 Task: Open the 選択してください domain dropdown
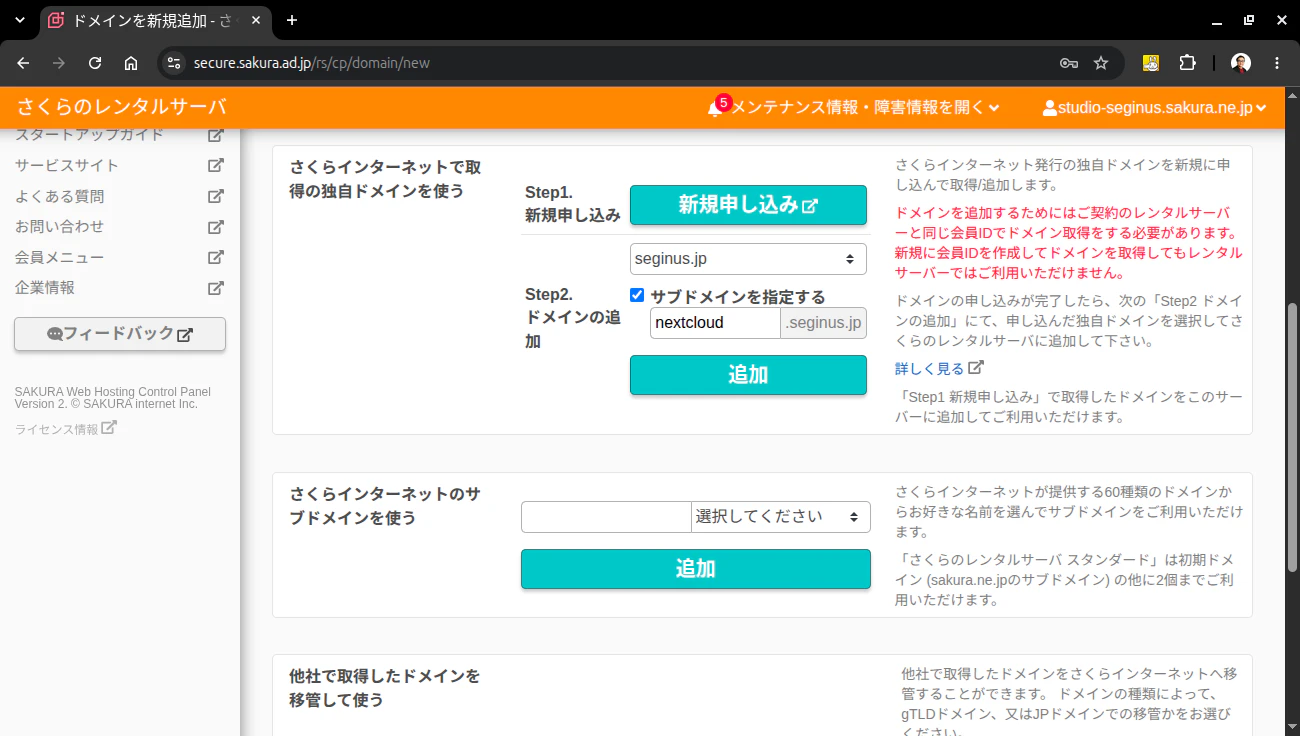[780, 517]
